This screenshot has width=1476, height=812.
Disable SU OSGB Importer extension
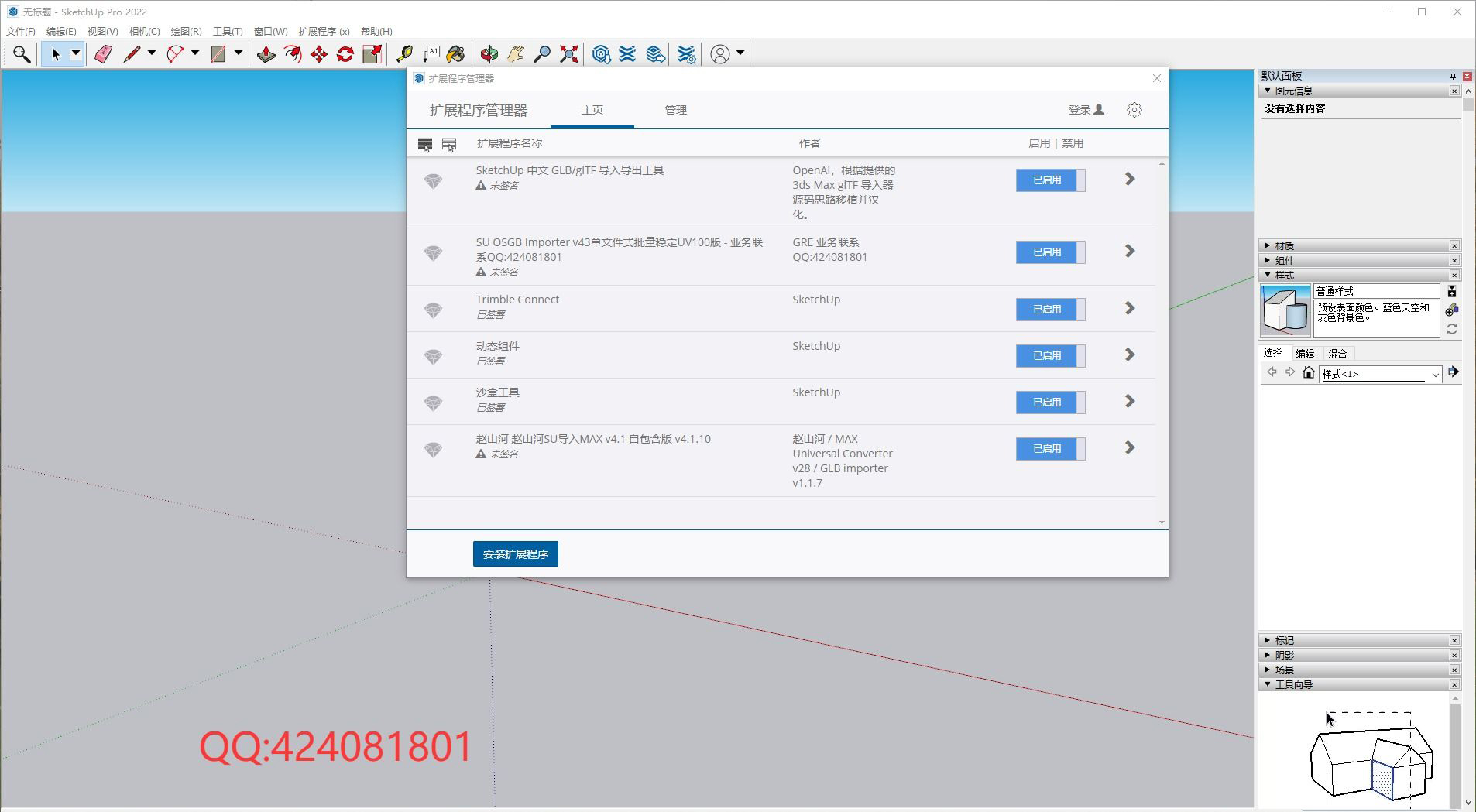click(x=1050, y=252)
